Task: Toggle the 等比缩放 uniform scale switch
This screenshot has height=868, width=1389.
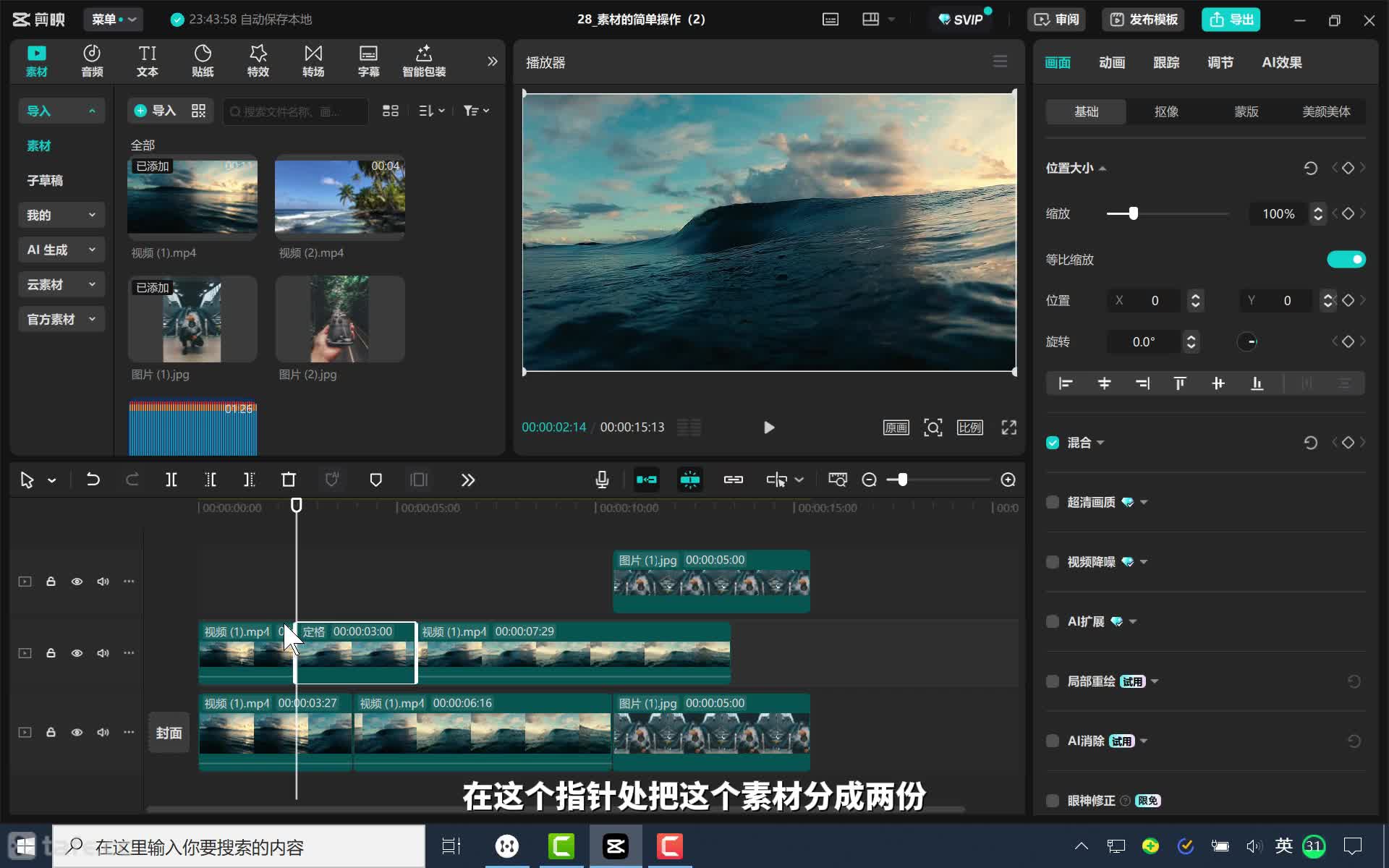Action: 1346,259
